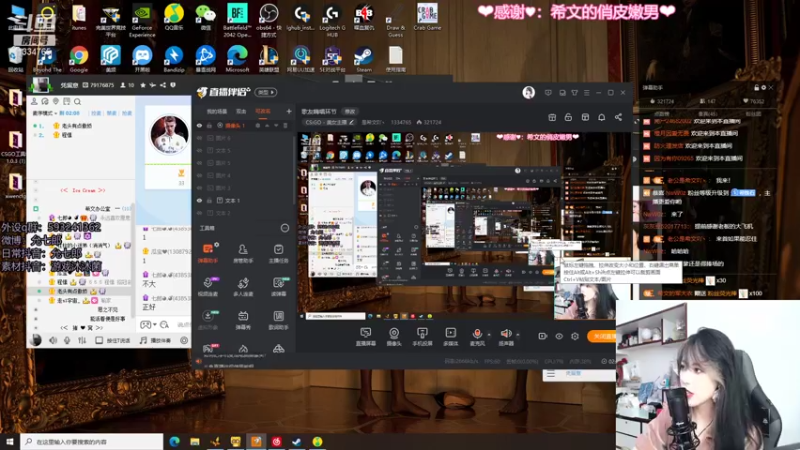Screen dimensions: 800x450
Task: Toggle visibility of the 文本 1 layer
Action: [199, 201]
